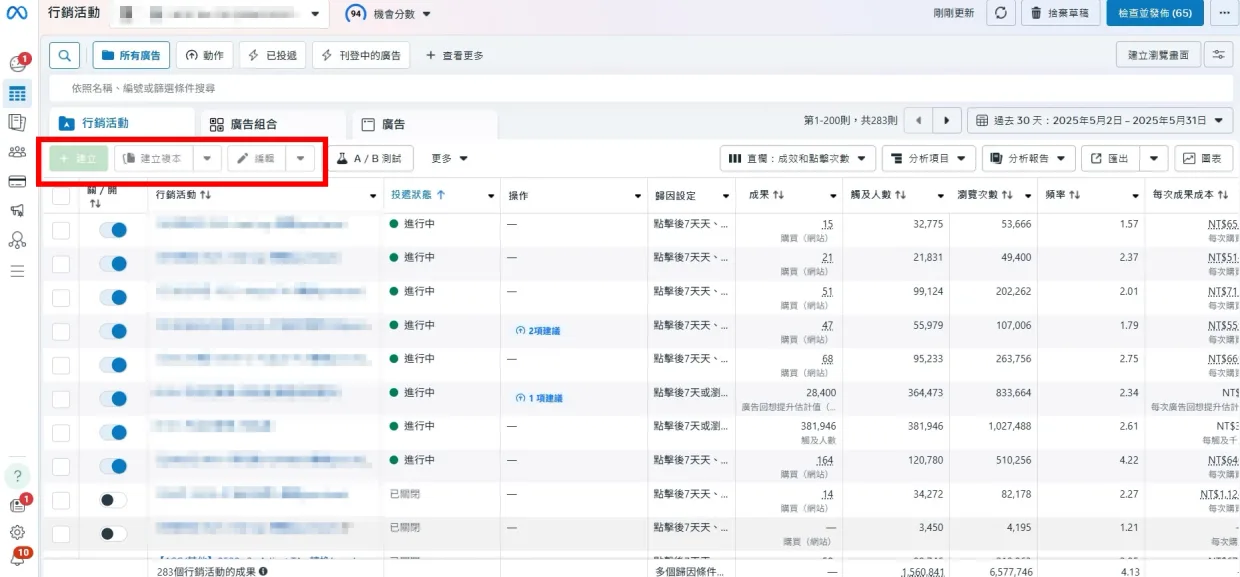This screenshot has width=1240, height=577.
Task: Open the campaigns table icon in sidebar
Action: pos(17,93)
